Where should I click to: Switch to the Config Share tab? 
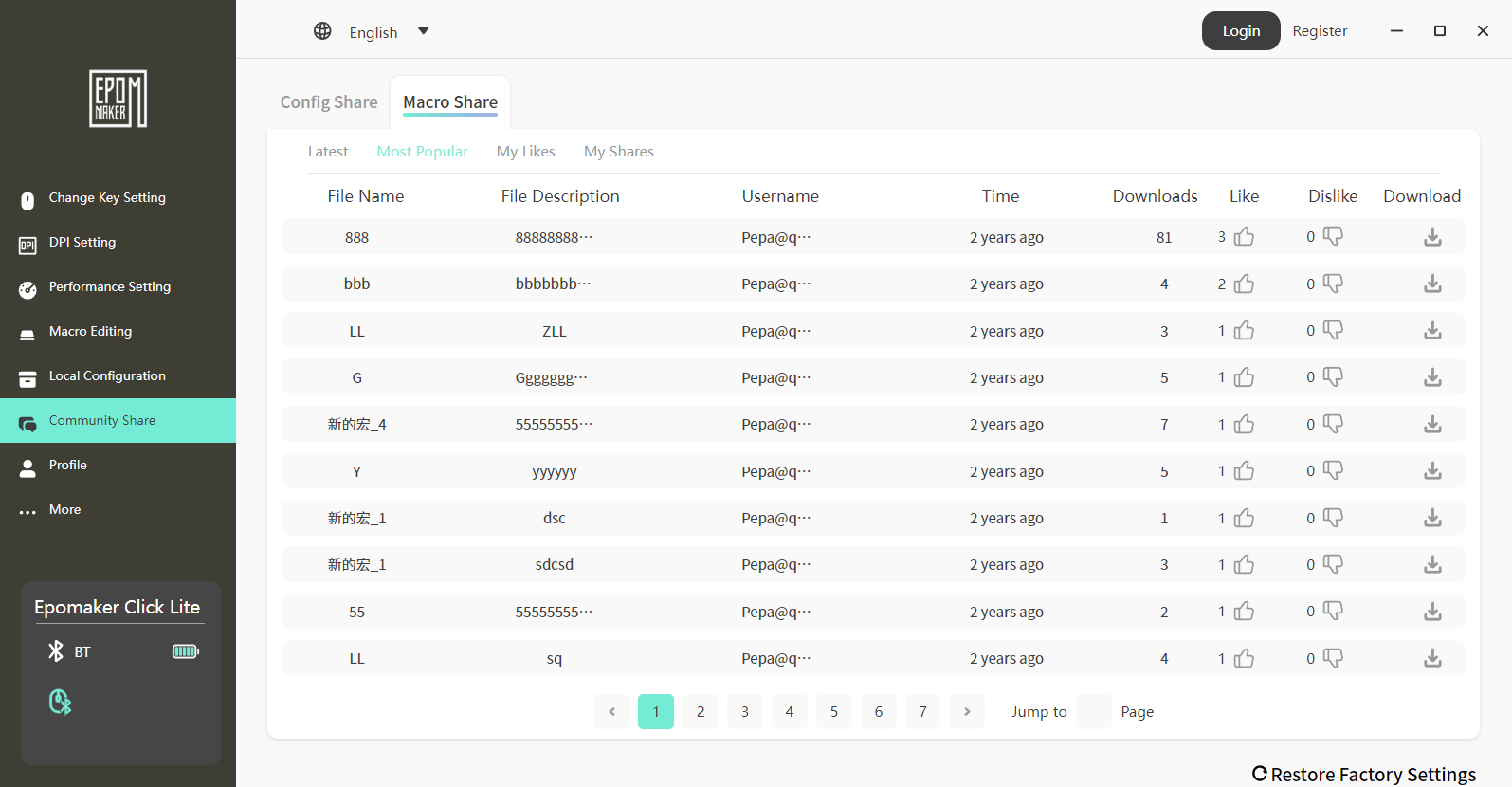pyautogui.click(x=329, y=102)
